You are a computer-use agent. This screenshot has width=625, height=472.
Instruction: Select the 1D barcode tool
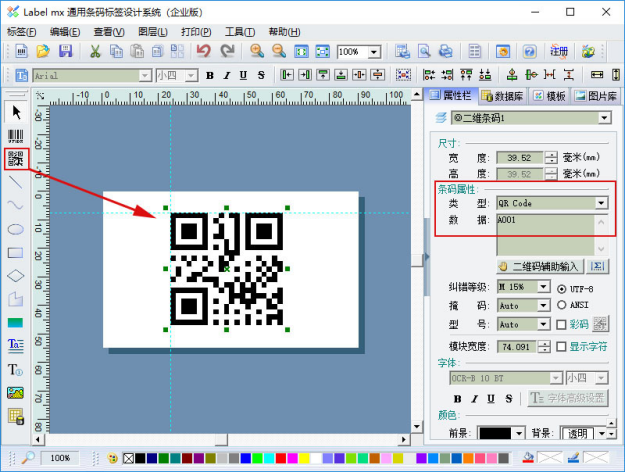[16, 136]
